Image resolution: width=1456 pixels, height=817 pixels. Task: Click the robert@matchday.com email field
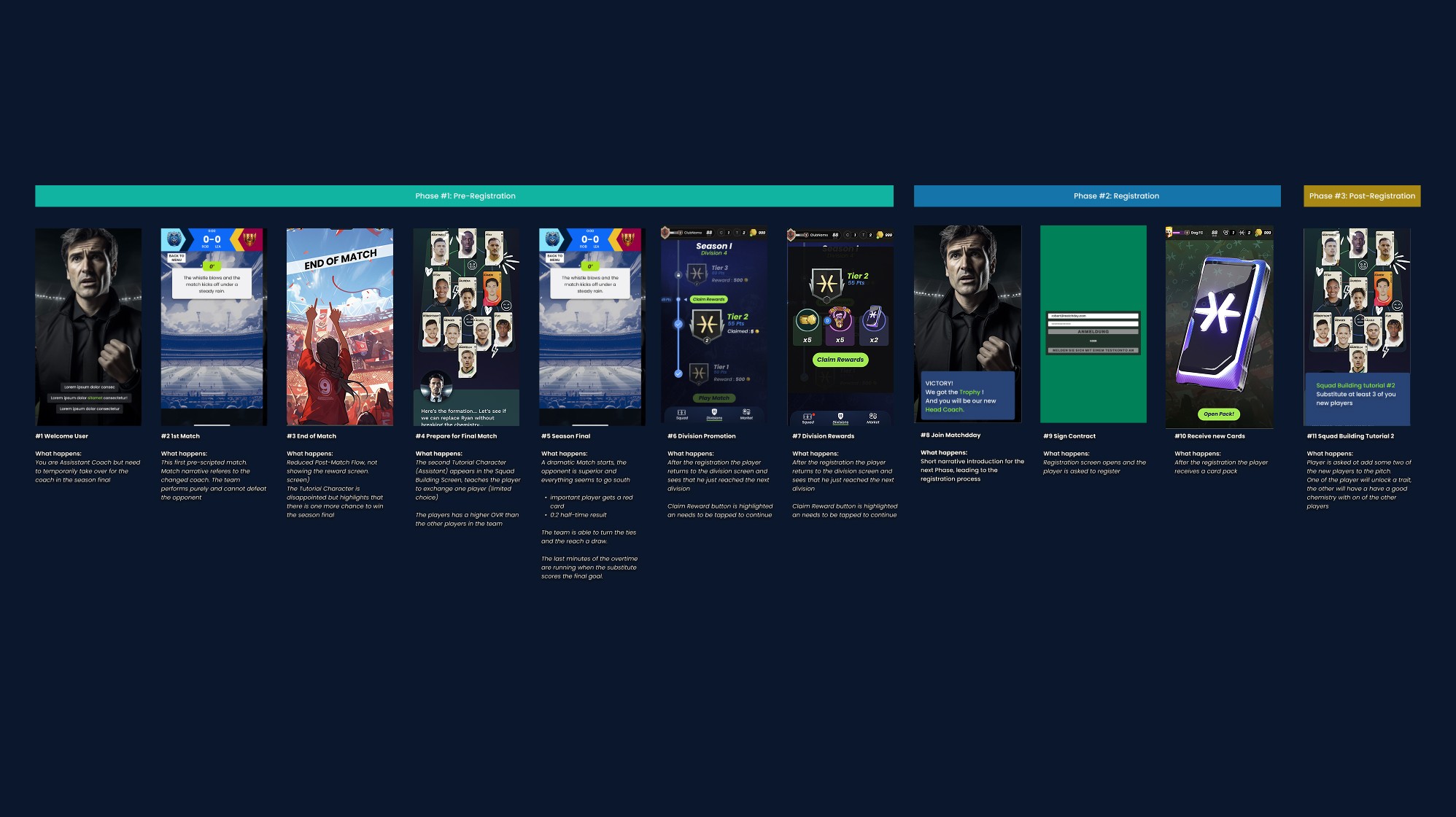point(1092,316)
